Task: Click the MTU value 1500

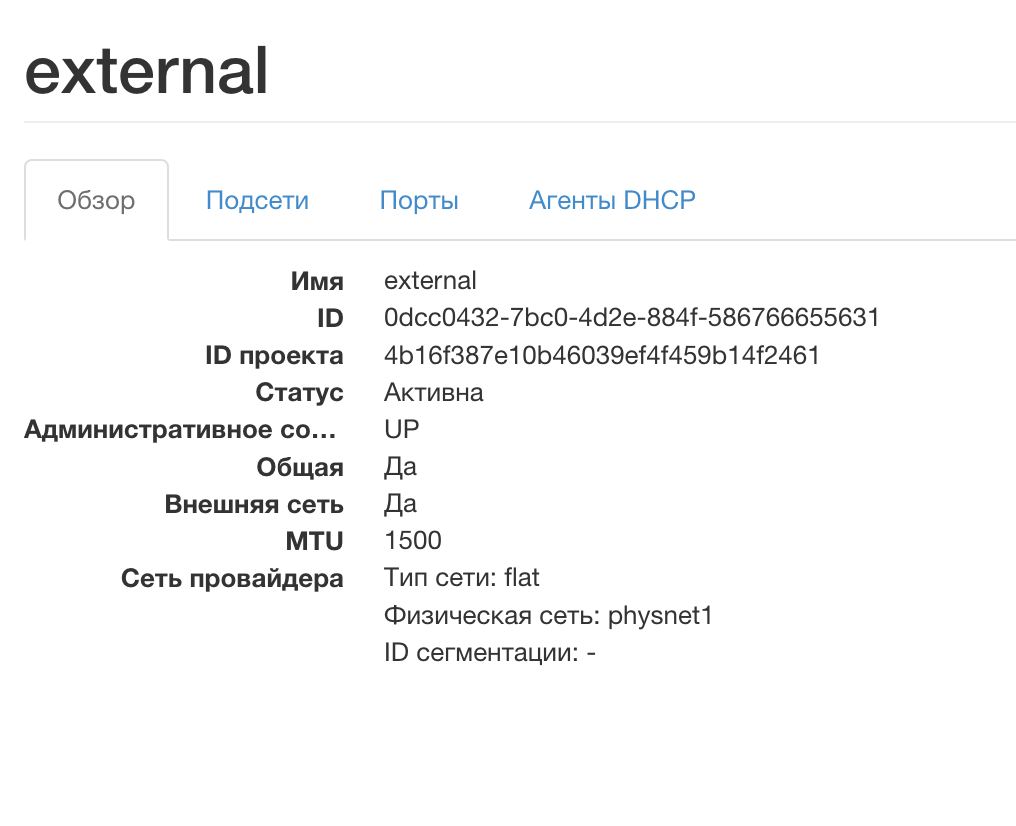Action: click(412, 541)
